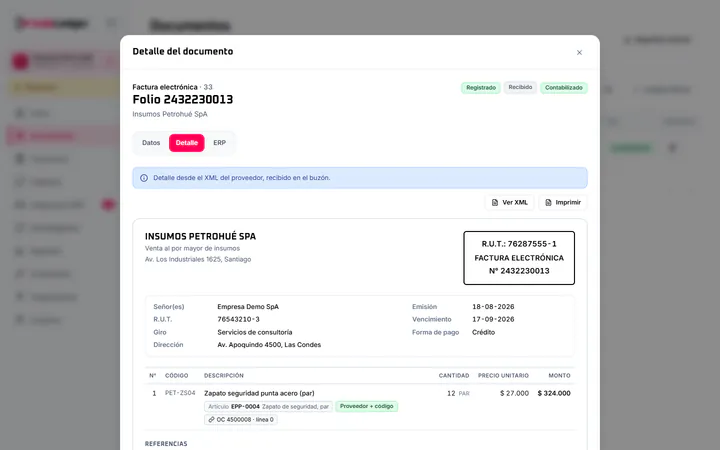Click the Servicios de consultoría value
This screenshot has width=720, height=450.
(x=255, y=332)
